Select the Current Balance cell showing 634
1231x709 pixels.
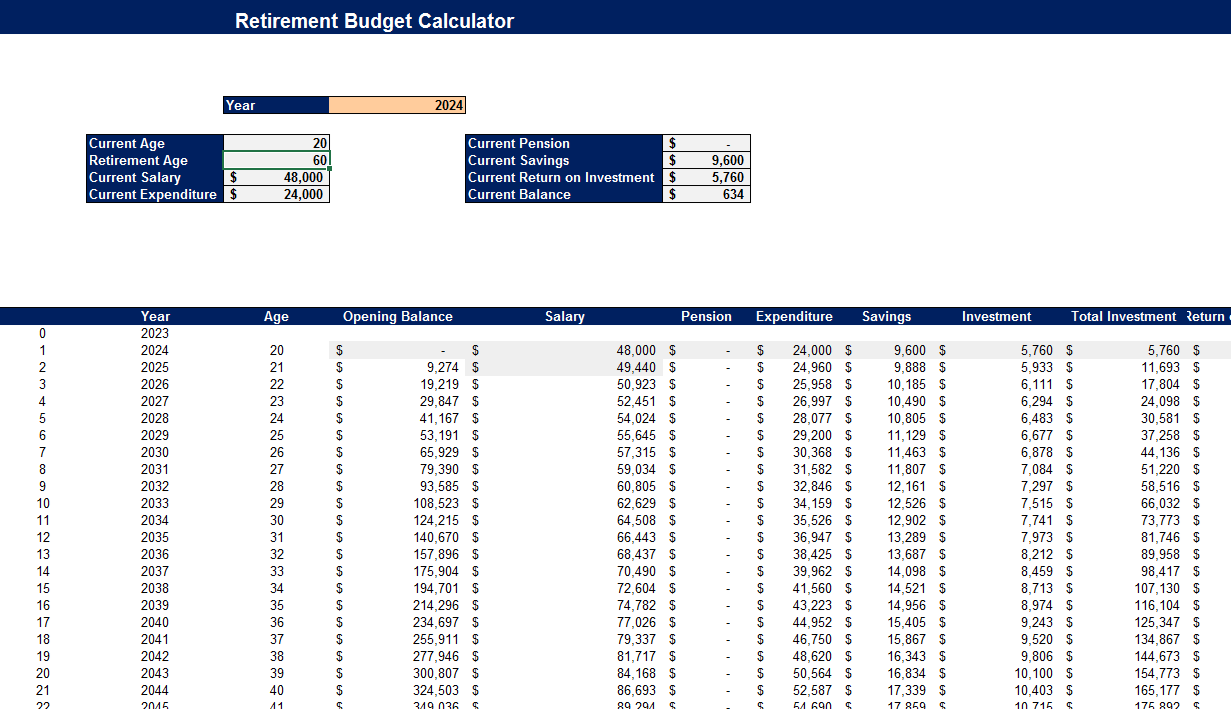pos(707,194)
